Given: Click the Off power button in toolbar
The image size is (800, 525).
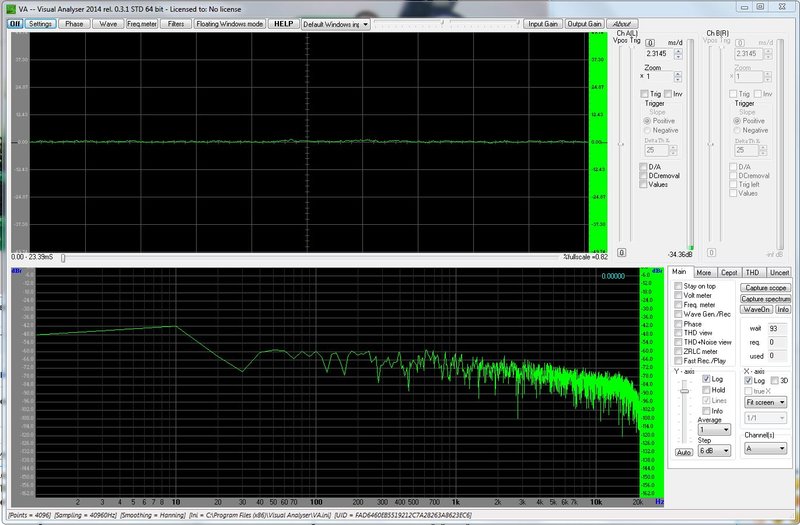Looking at the screenshot, I should (x=15, y=23).
